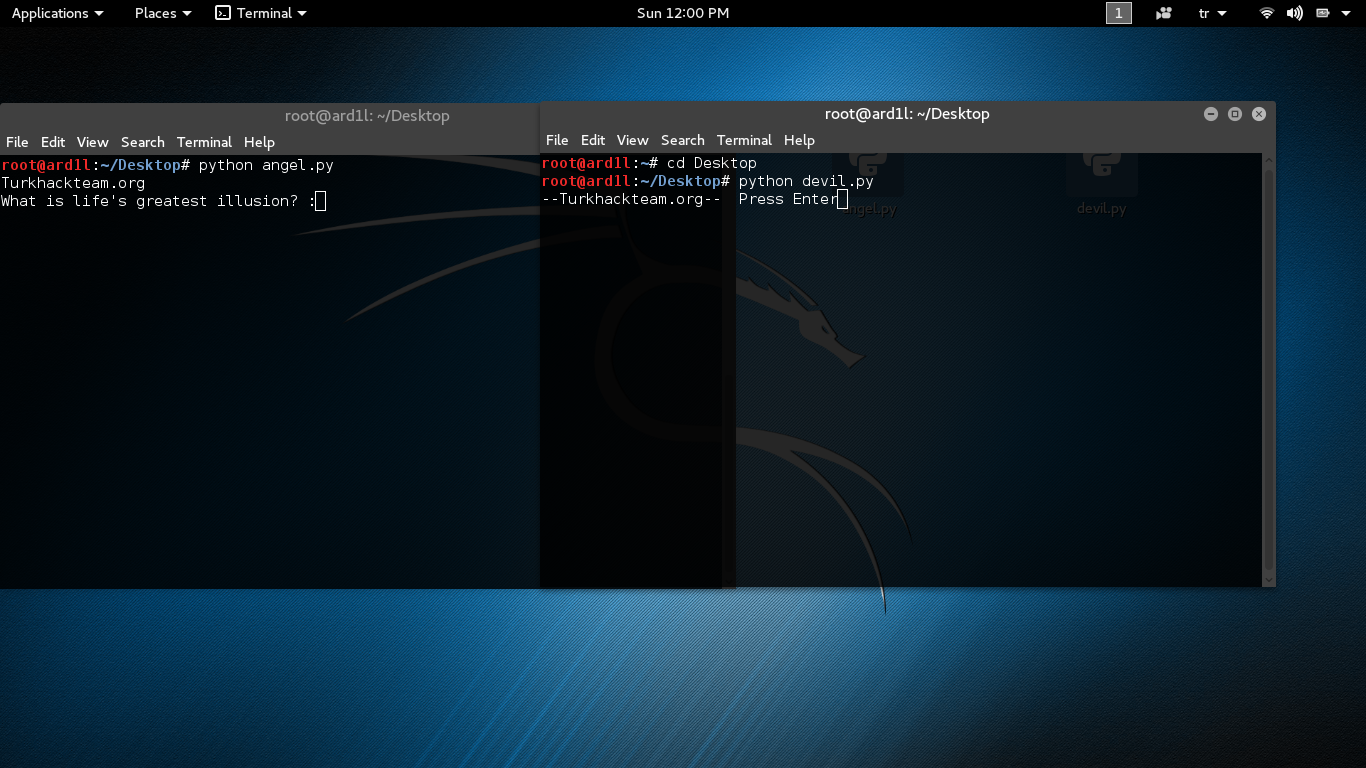Select the angel.py desktop file icon
The image size is (1366, 768).
pos(869,183)
